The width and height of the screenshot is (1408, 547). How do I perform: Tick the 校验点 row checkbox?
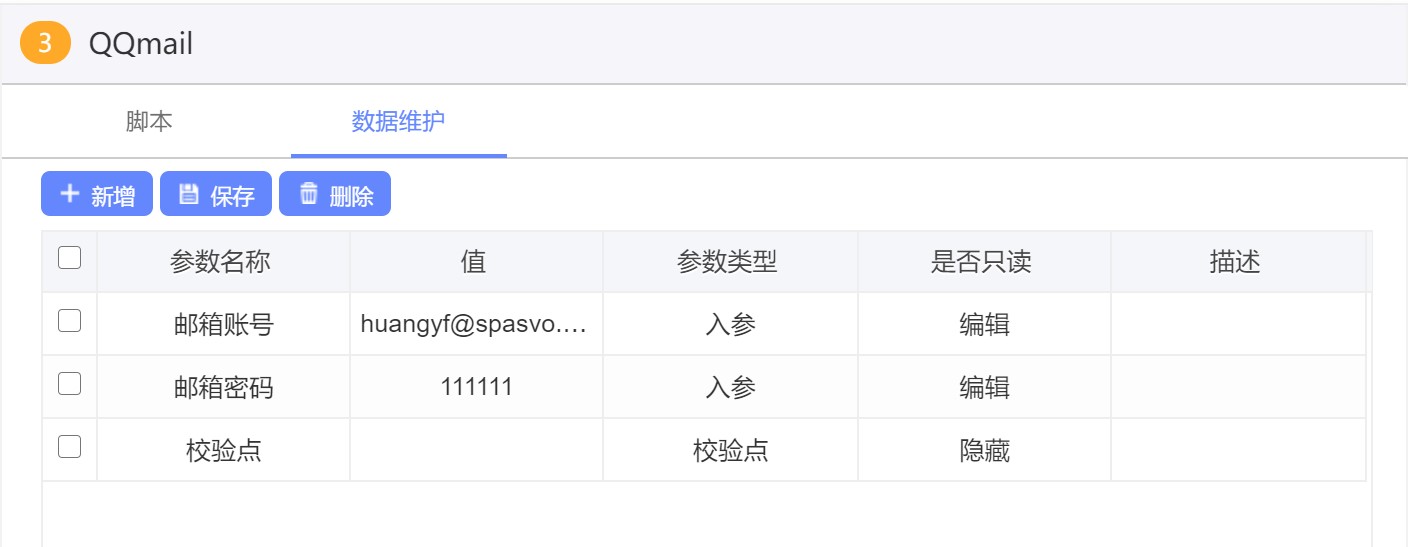pos(69,447)
